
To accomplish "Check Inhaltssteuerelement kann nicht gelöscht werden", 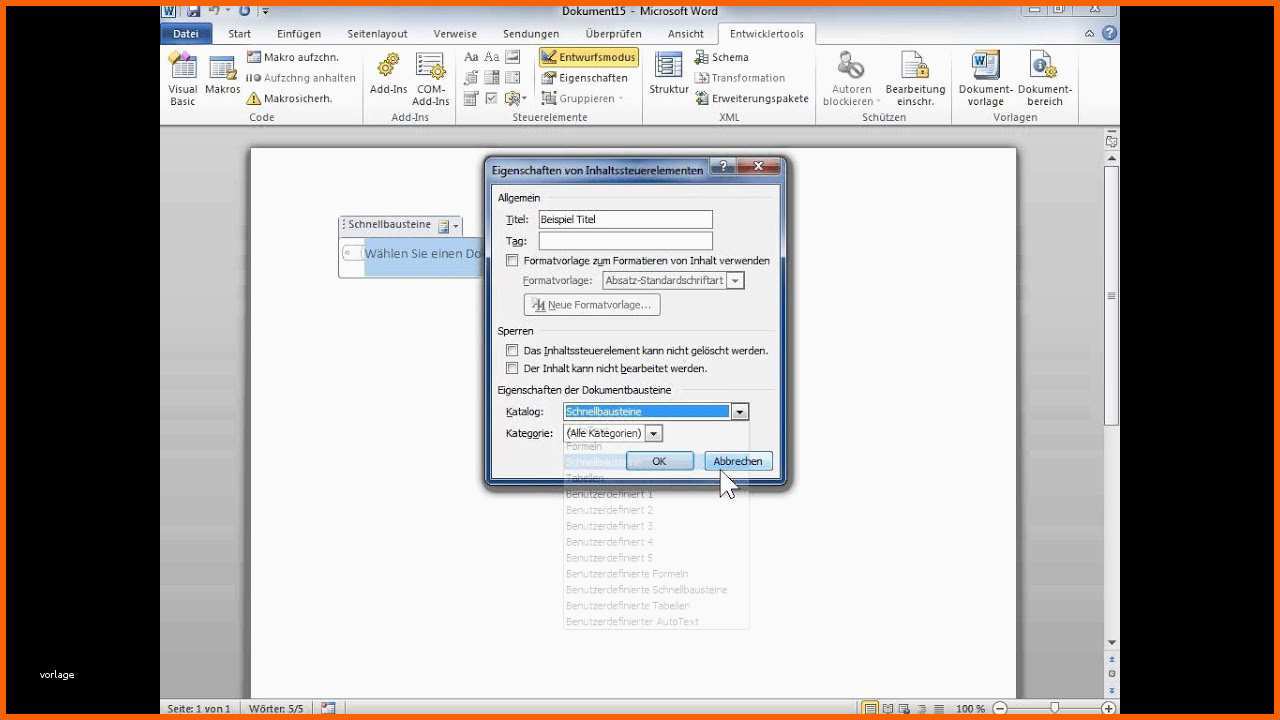I will 512,350.
